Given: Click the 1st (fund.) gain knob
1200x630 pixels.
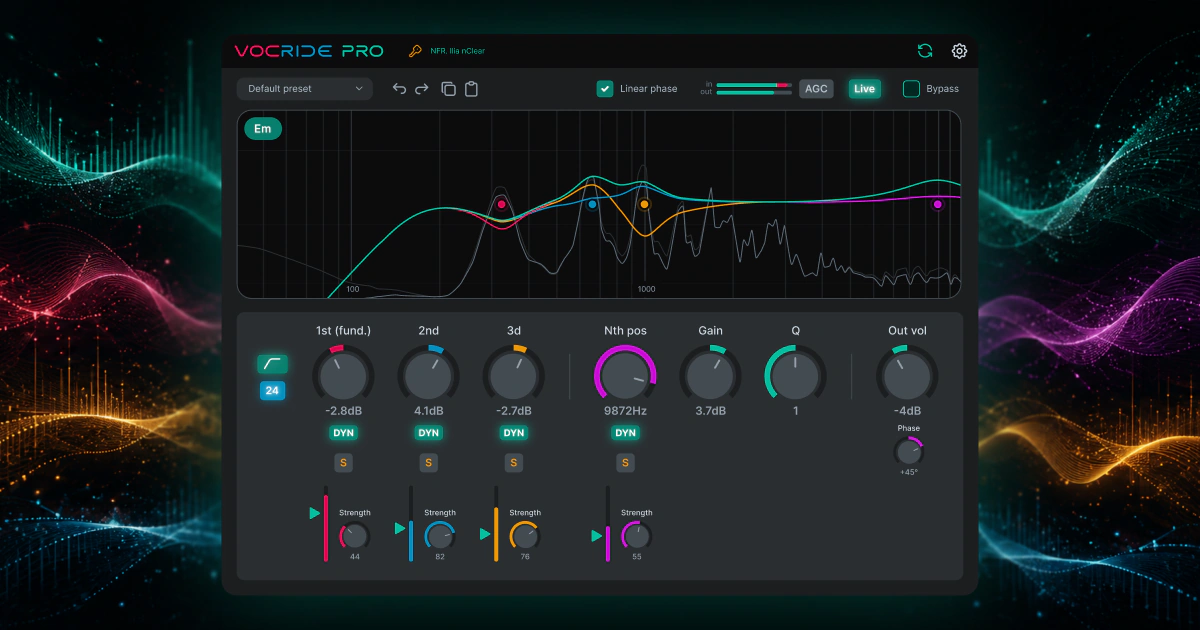Looking at the screenshot, I should 343,375.
